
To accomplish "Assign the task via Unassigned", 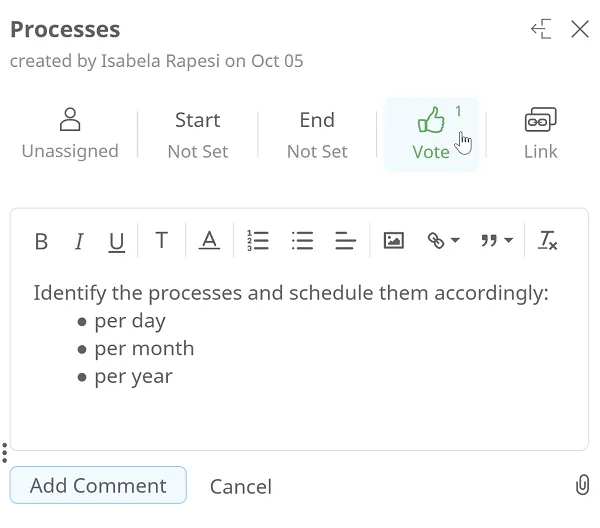I will [70, 134].
